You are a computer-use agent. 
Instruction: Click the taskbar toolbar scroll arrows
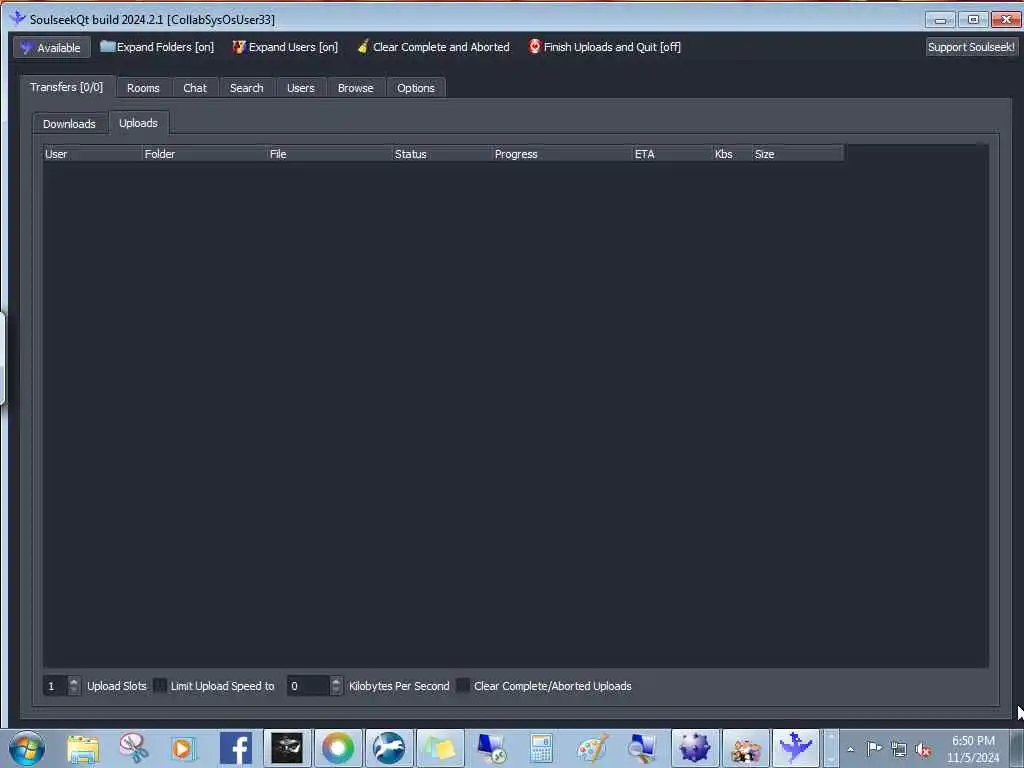[831, 748]
